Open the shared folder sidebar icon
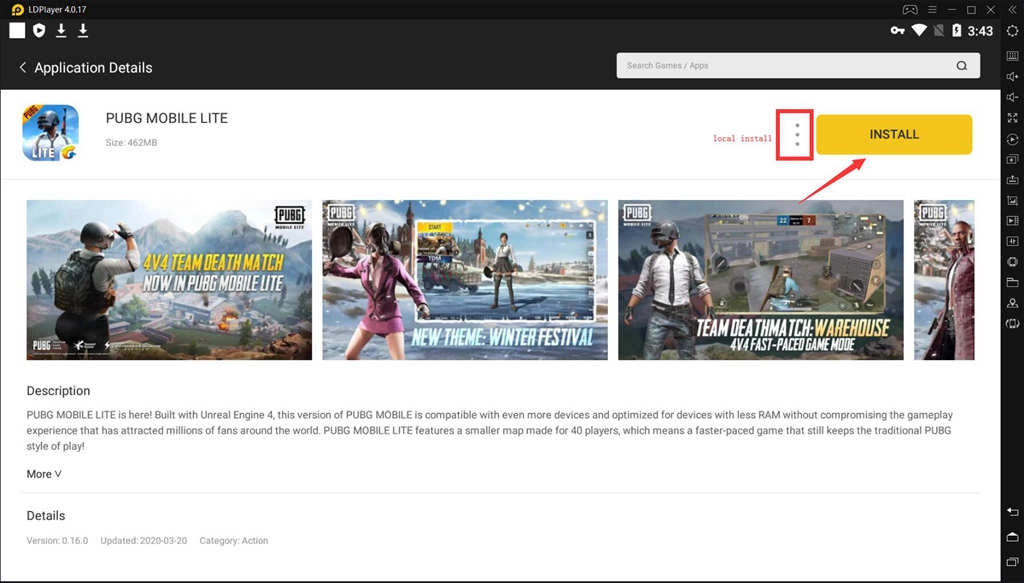1024x583 pixels. pyautogui.click(x=1012, y=282)
